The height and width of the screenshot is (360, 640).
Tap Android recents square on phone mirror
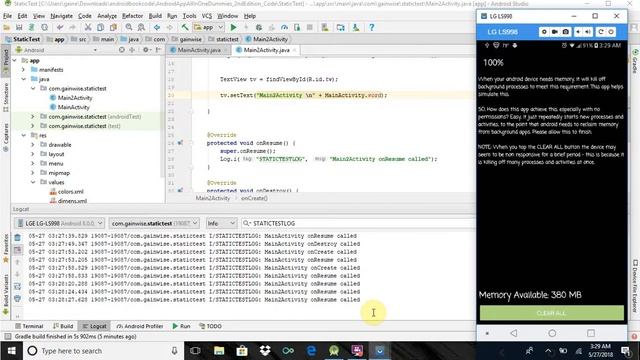591,333
